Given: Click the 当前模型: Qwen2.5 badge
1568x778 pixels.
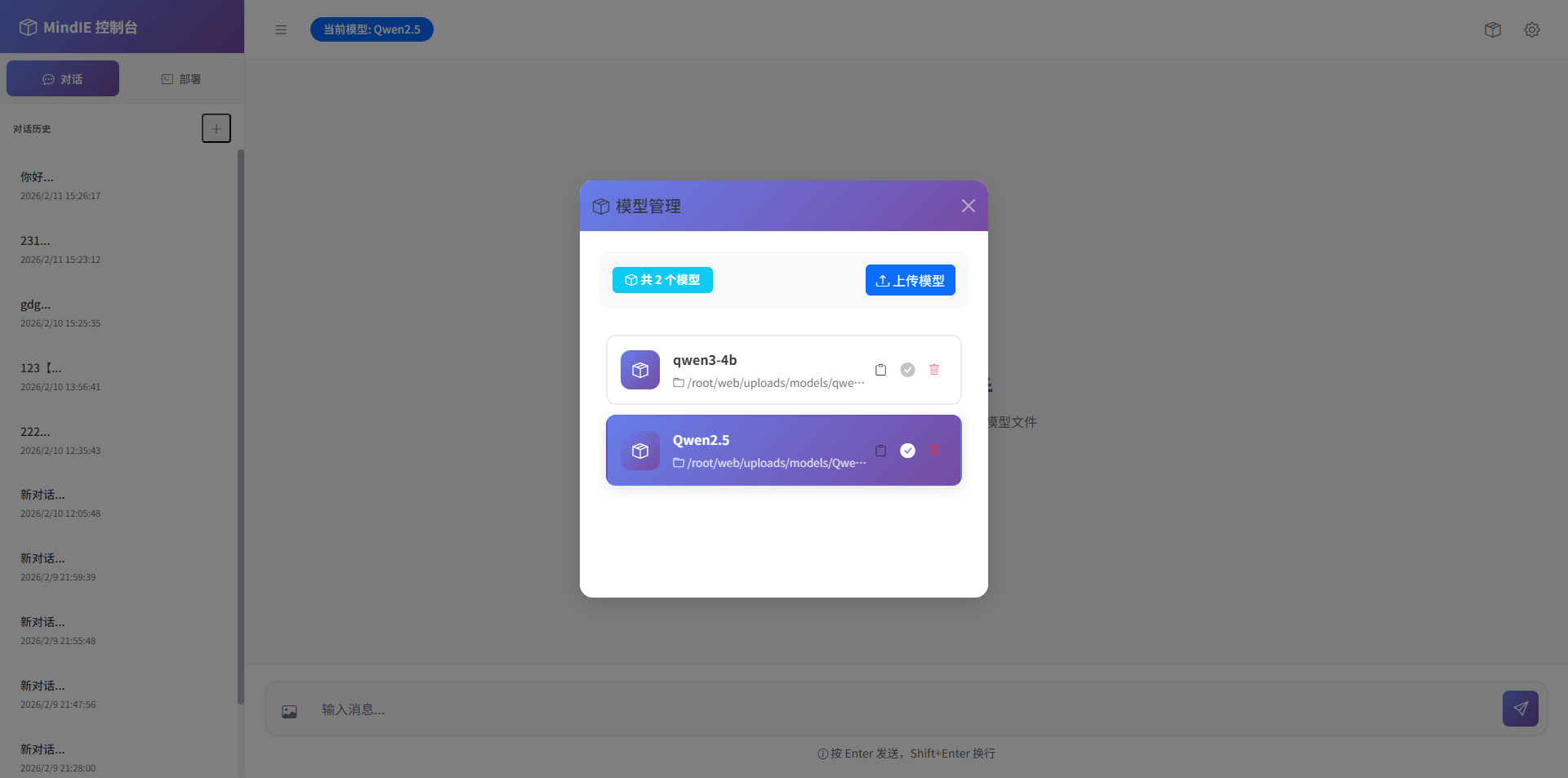Looking at the screenshot, I should coord(372,29).
